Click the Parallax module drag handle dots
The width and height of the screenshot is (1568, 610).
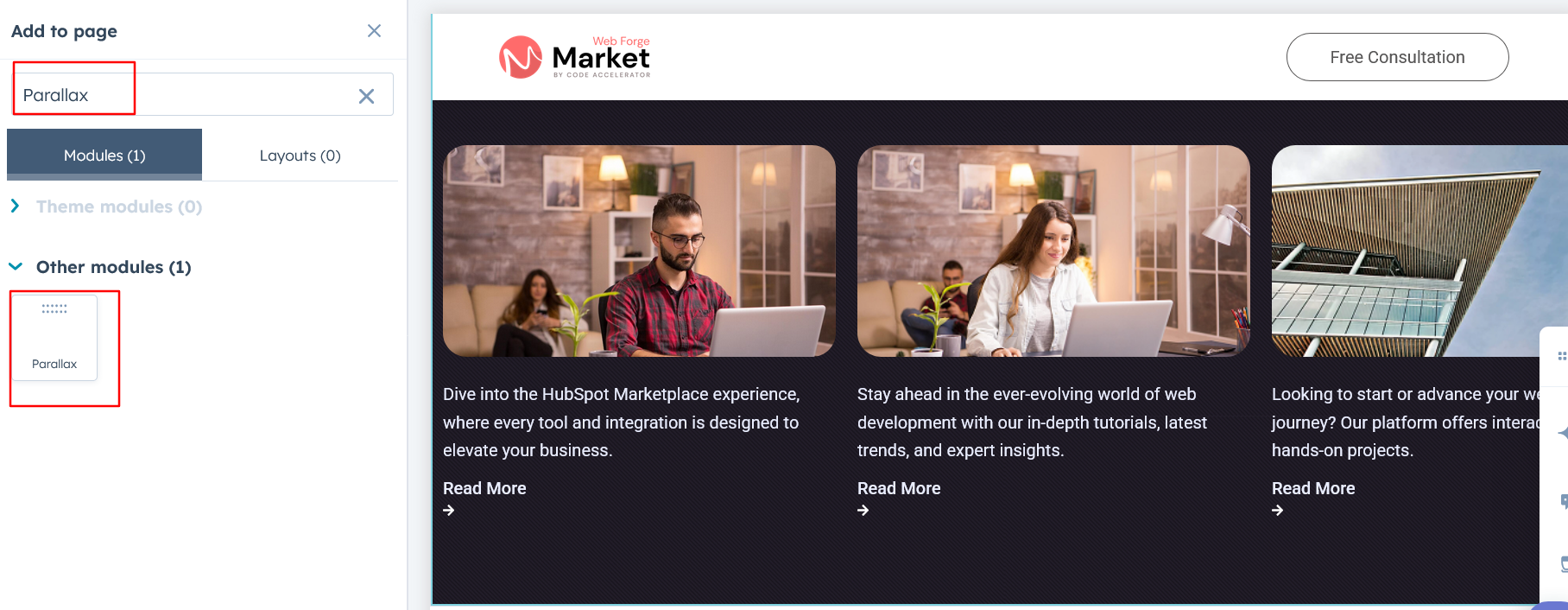(x=54, y=308)
